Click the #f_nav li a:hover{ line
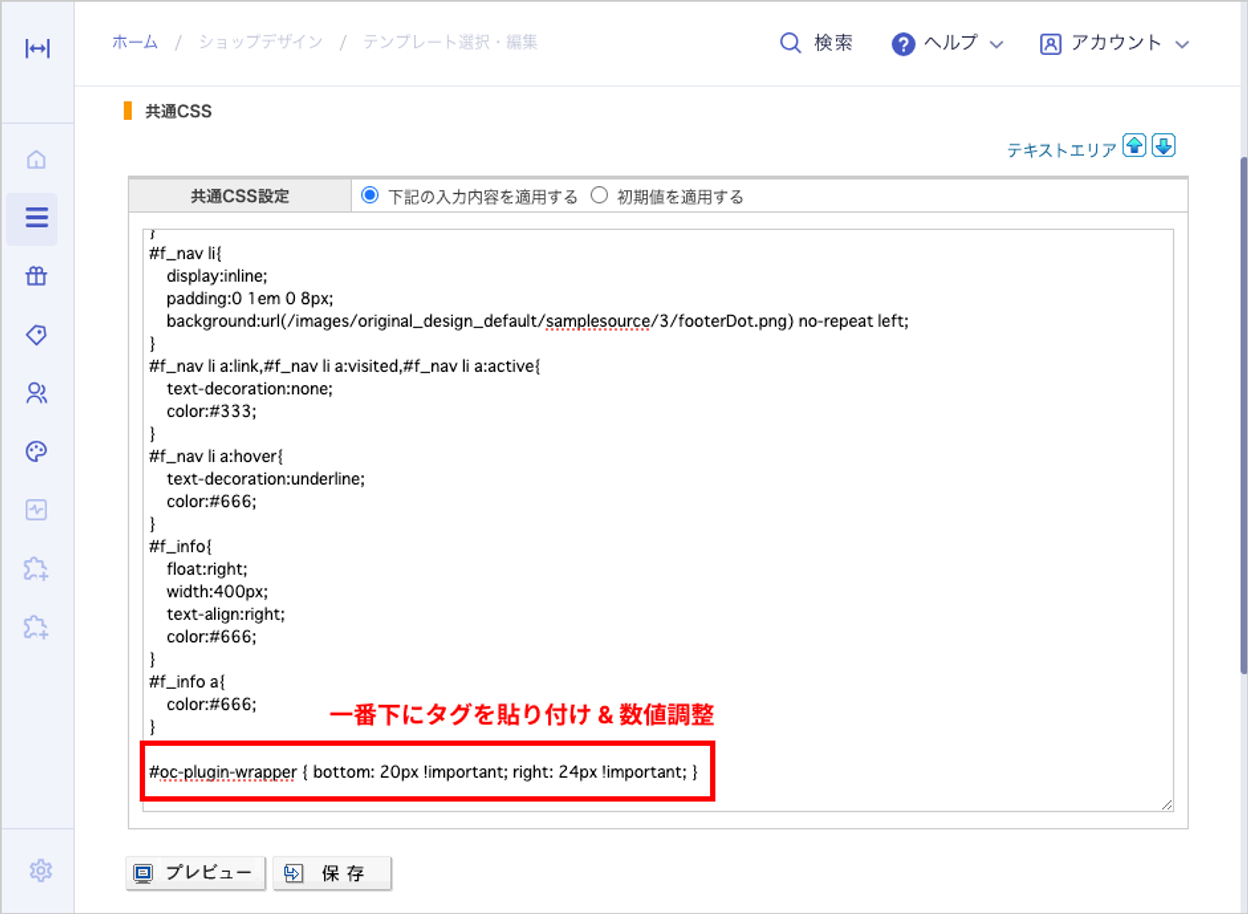 [x=217, y=456]
